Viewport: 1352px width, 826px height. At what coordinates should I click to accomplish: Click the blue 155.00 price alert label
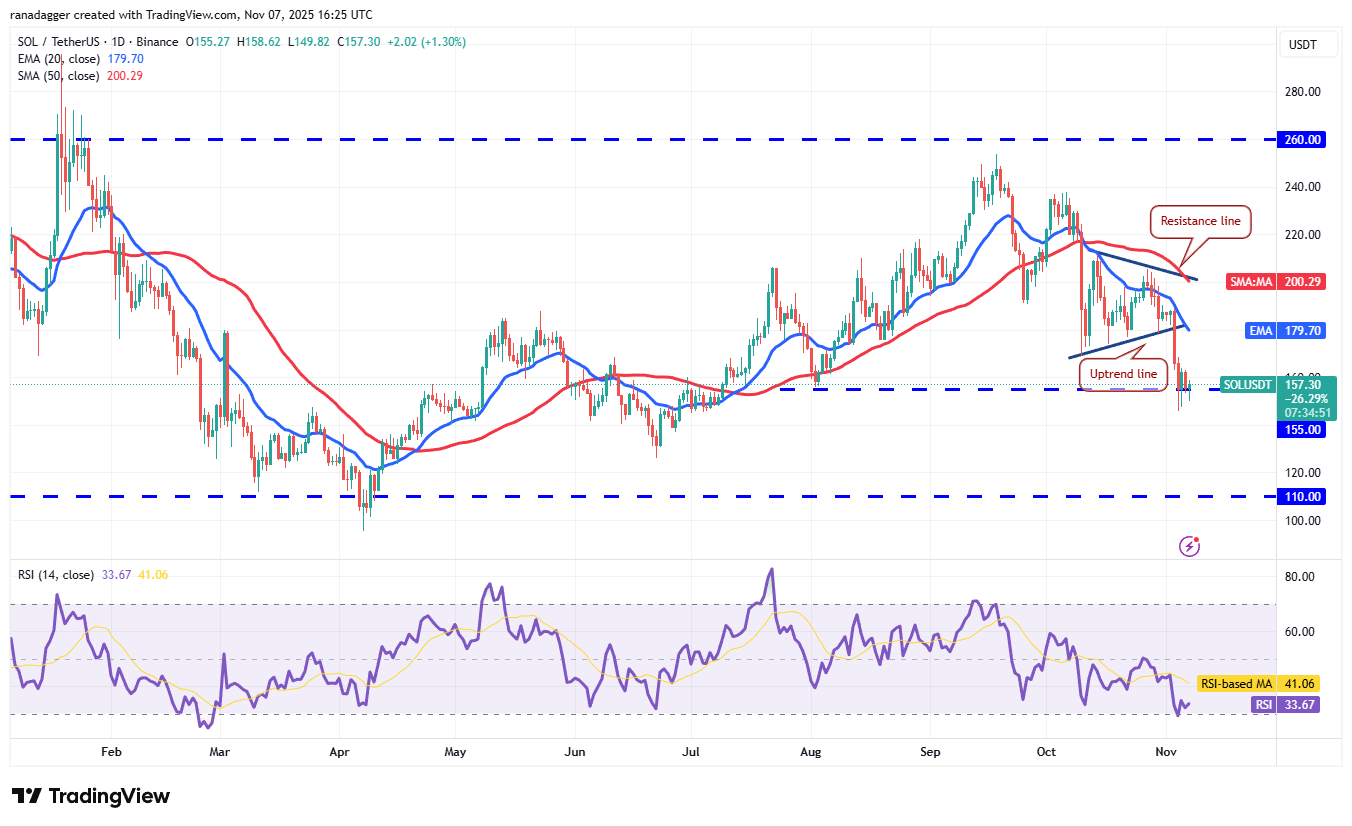1299,430
